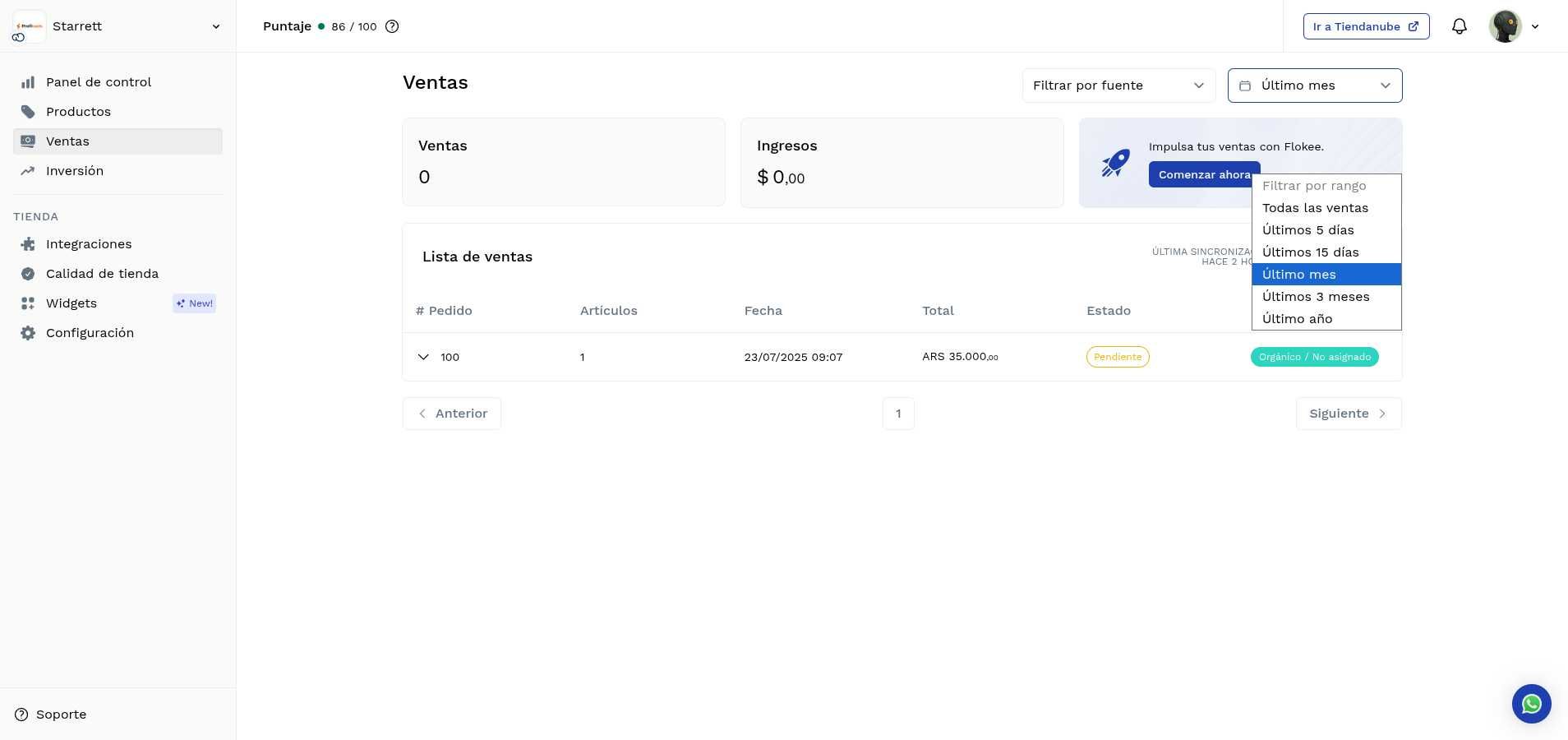
Task: Click the score help question mark icon
Action: (392, 26)
